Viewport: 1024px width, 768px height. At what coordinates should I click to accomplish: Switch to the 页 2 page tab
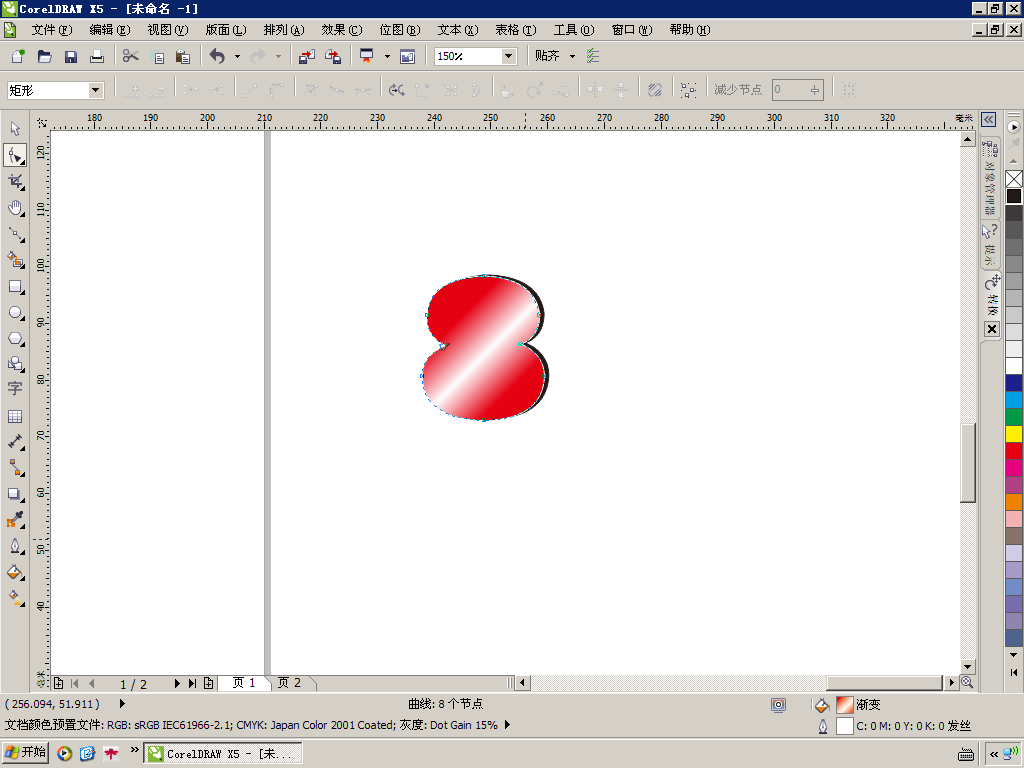289,683
